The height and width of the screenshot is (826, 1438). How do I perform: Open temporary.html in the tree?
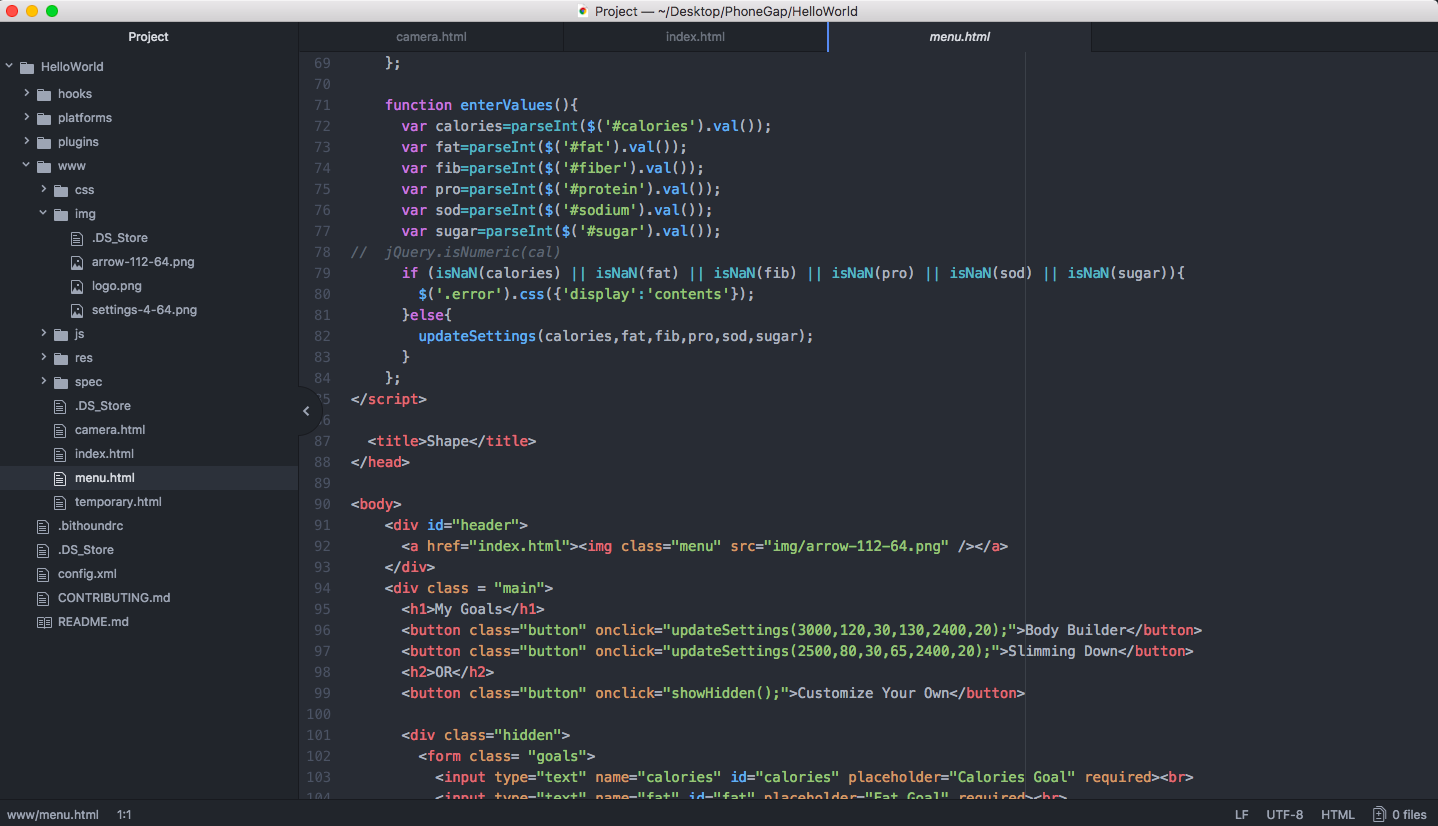(118, 502)
